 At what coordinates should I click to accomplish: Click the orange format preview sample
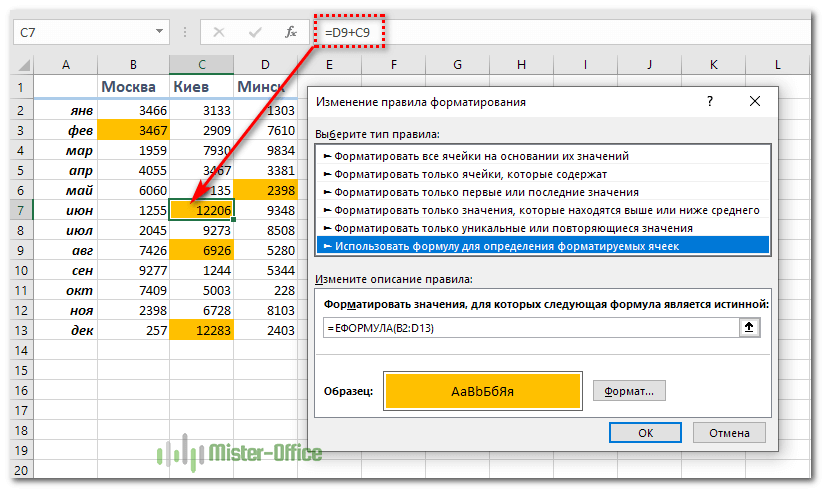coord(481,391)
